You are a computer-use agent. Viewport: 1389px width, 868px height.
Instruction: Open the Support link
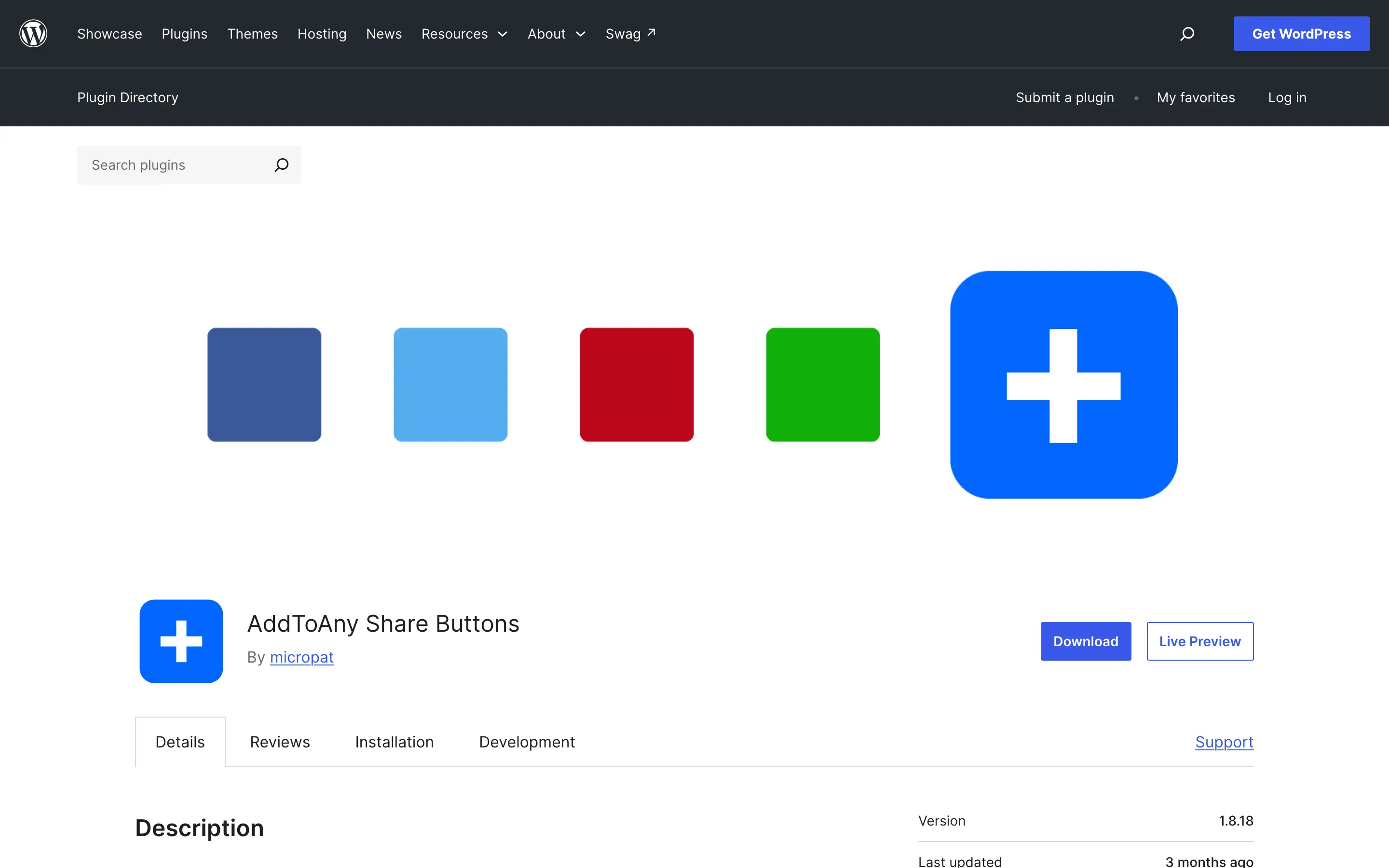[1224, 742]
